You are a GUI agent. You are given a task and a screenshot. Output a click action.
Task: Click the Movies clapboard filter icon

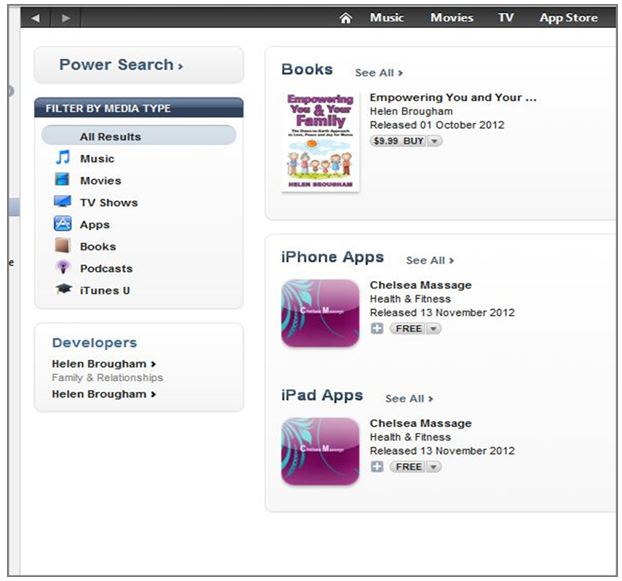[x=62, y=179]
